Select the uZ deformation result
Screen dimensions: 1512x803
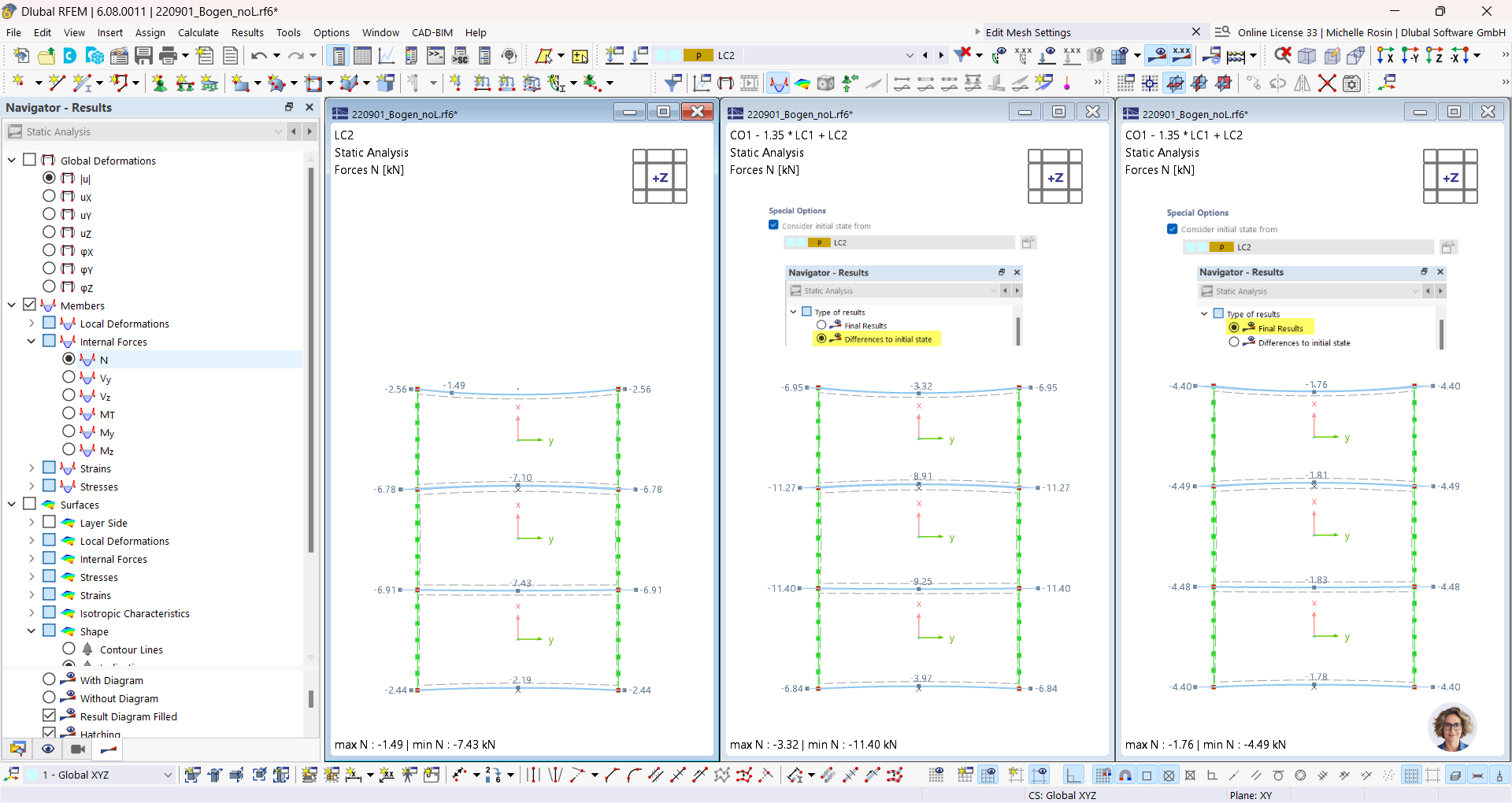[48, 233]
